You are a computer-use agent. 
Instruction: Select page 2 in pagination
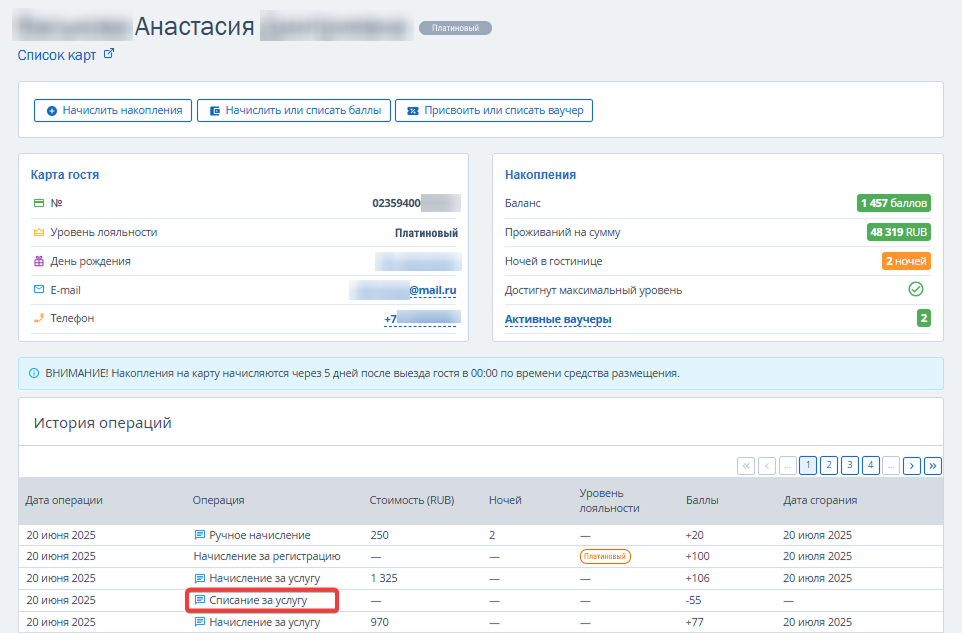pyautogui.click(x=829, y=466)
